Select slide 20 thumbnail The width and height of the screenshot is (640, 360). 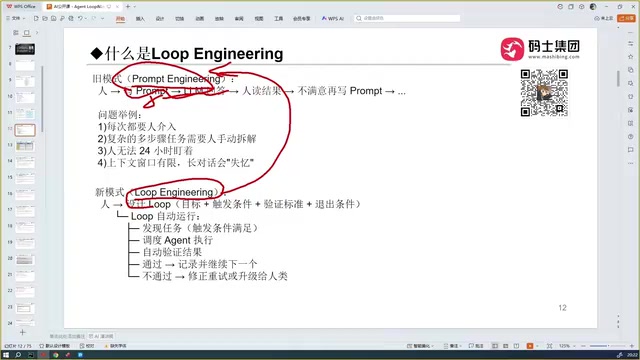25,260
